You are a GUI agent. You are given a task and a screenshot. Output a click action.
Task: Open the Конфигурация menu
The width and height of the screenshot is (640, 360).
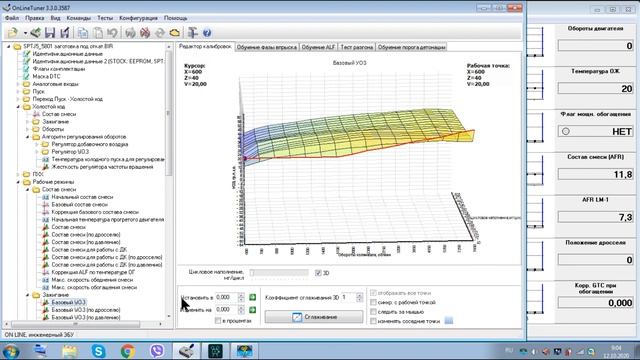click(138, 18)
